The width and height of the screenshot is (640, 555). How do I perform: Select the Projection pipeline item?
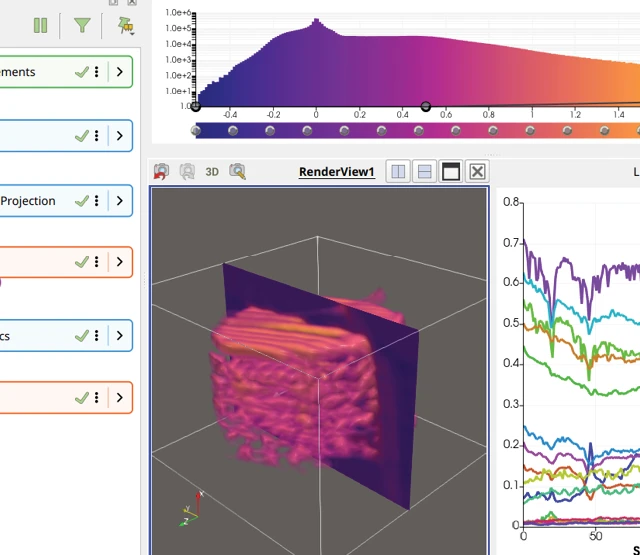tap(65, 200)
